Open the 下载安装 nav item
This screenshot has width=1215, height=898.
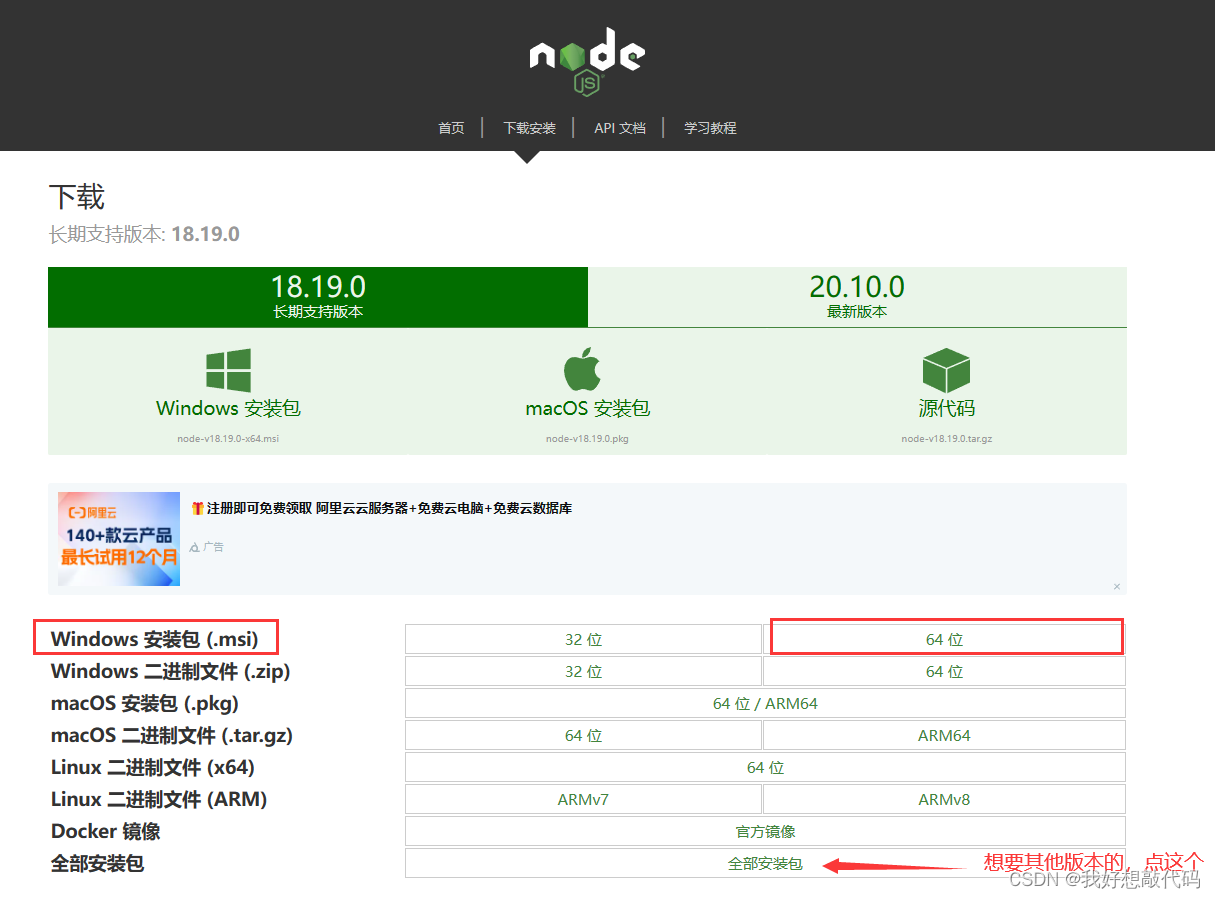pos(529,128)
